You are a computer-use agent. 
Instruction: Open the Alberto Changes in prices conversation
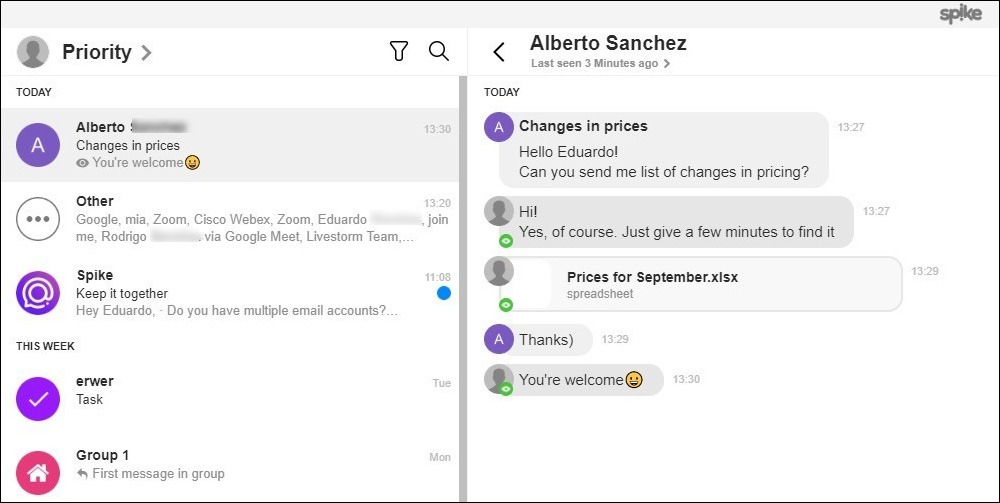(x=230, y=145)
